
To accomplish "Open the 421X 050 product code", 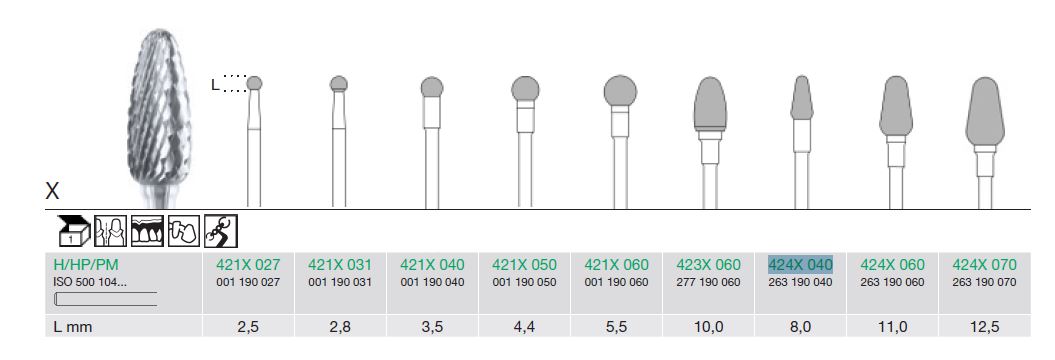I will pyautogui.click(x=524, y=264).
